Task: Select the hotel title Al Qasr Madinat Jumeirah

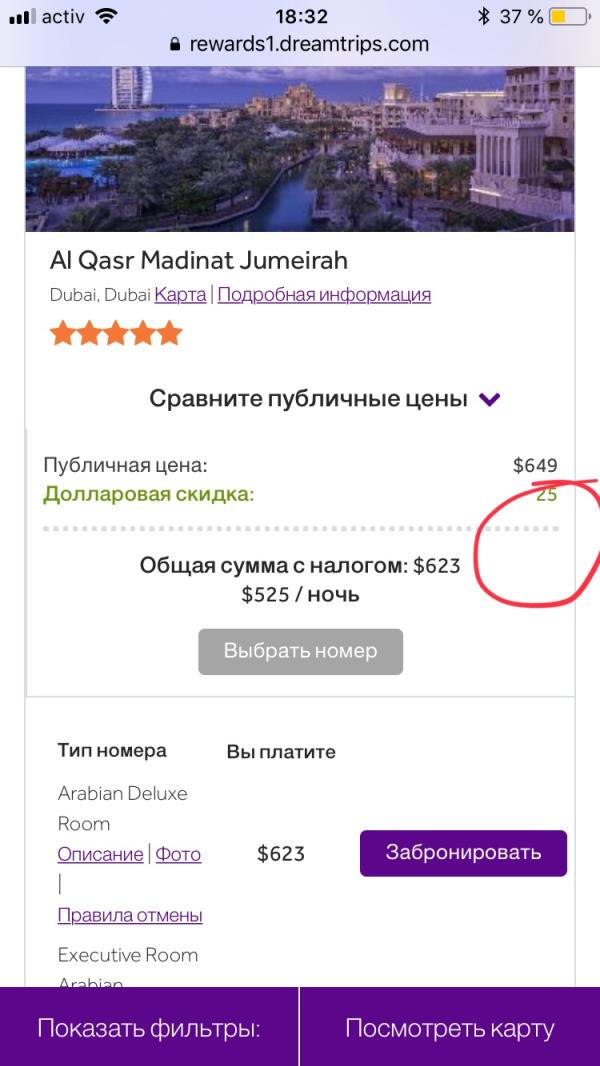Action: [x=199, y=261]
